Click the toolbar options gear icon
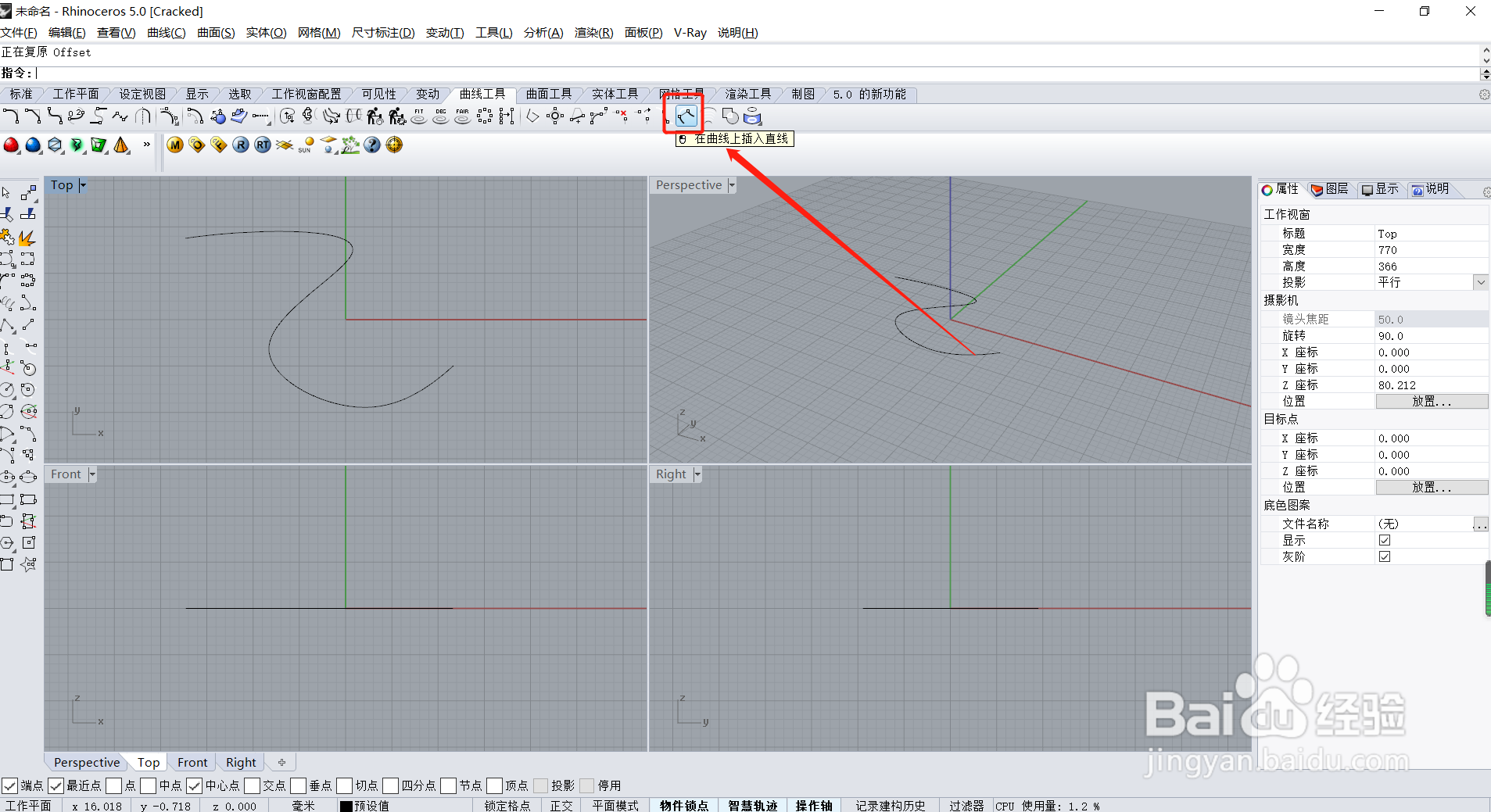The width and height of the screenshot is (1491, 812). (x=1484, y=95)
